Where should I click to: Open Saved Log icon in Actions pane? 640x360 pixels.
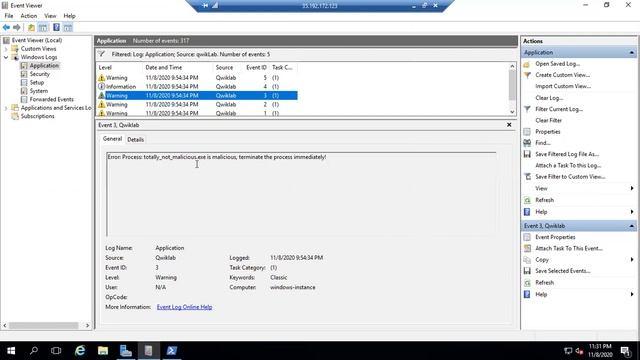pos(527,64)
